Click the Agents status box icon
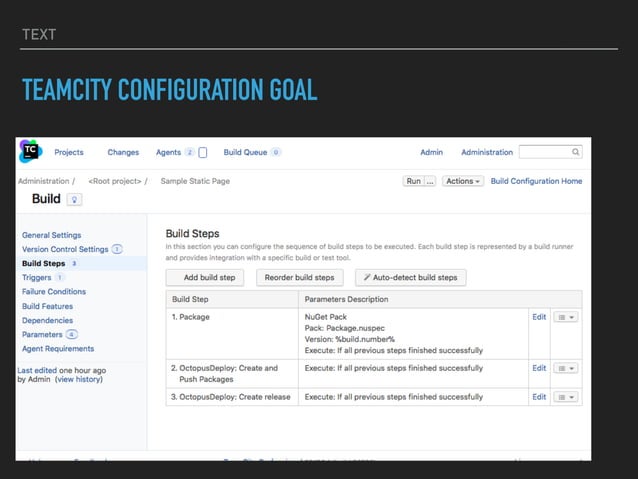This screenshot has height=479, width=638. point(203,153)
